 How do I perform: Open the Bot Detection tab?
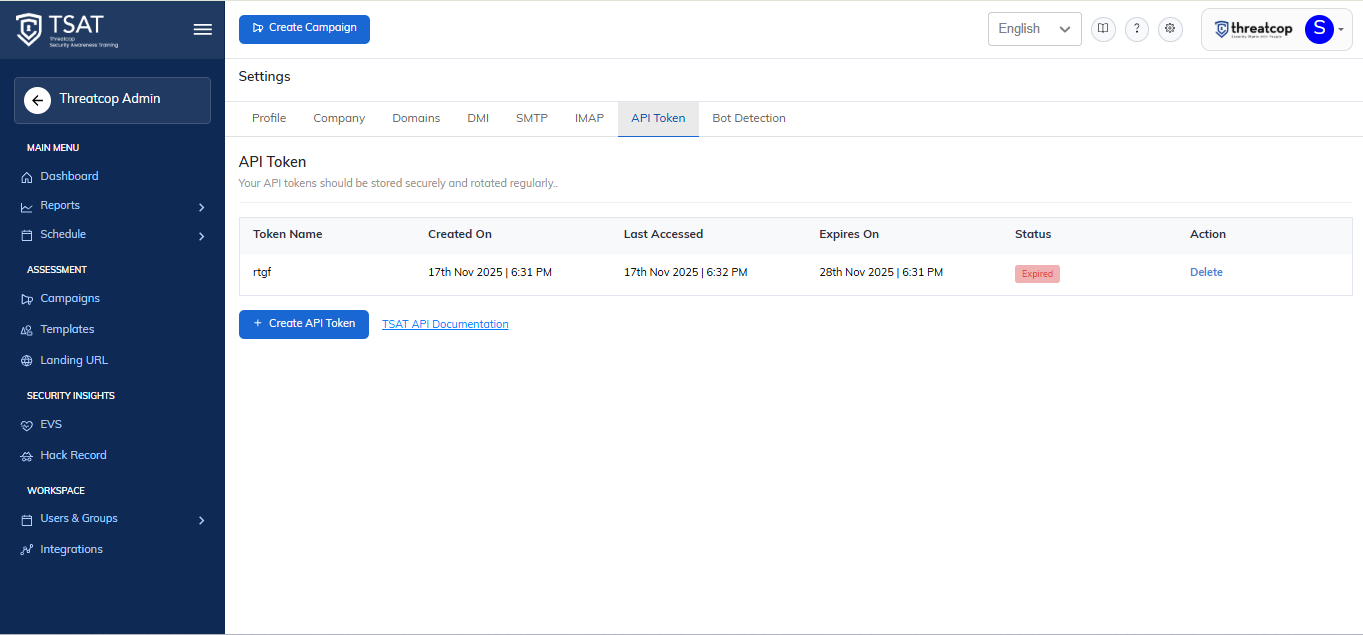(x=749, y=118)
